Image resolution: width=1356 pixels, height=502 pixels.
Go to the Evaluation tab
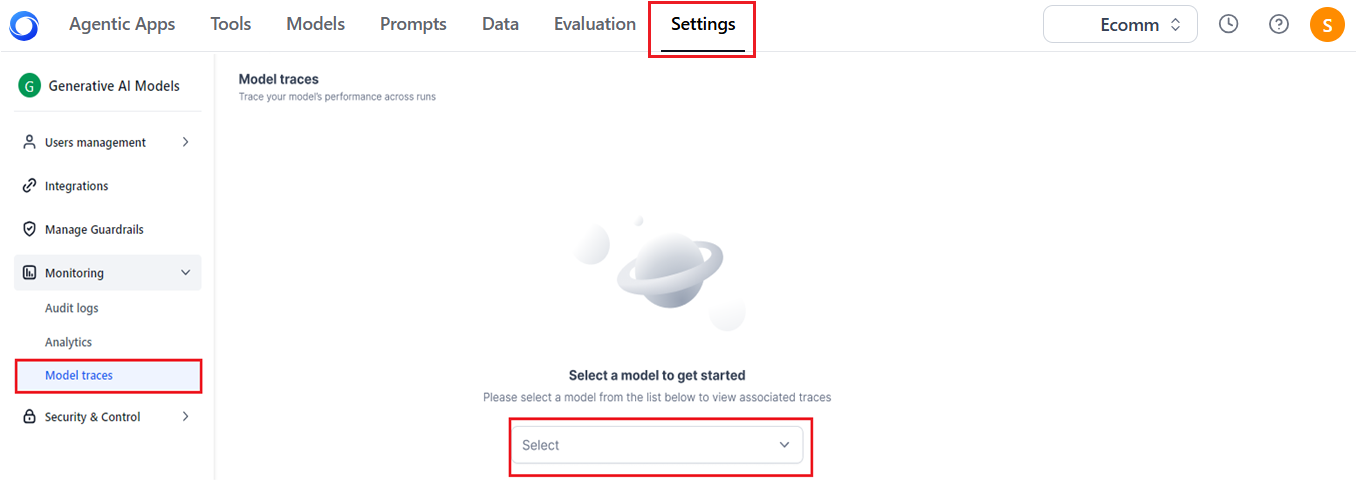click(595, 24)
